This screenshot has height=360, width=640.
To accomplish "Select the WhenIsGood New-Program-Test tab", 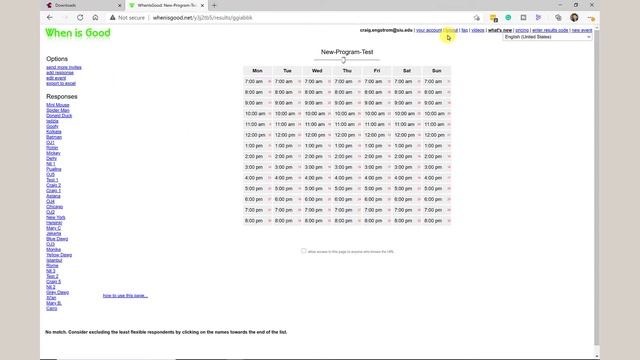I will click(x=166, y=5).
